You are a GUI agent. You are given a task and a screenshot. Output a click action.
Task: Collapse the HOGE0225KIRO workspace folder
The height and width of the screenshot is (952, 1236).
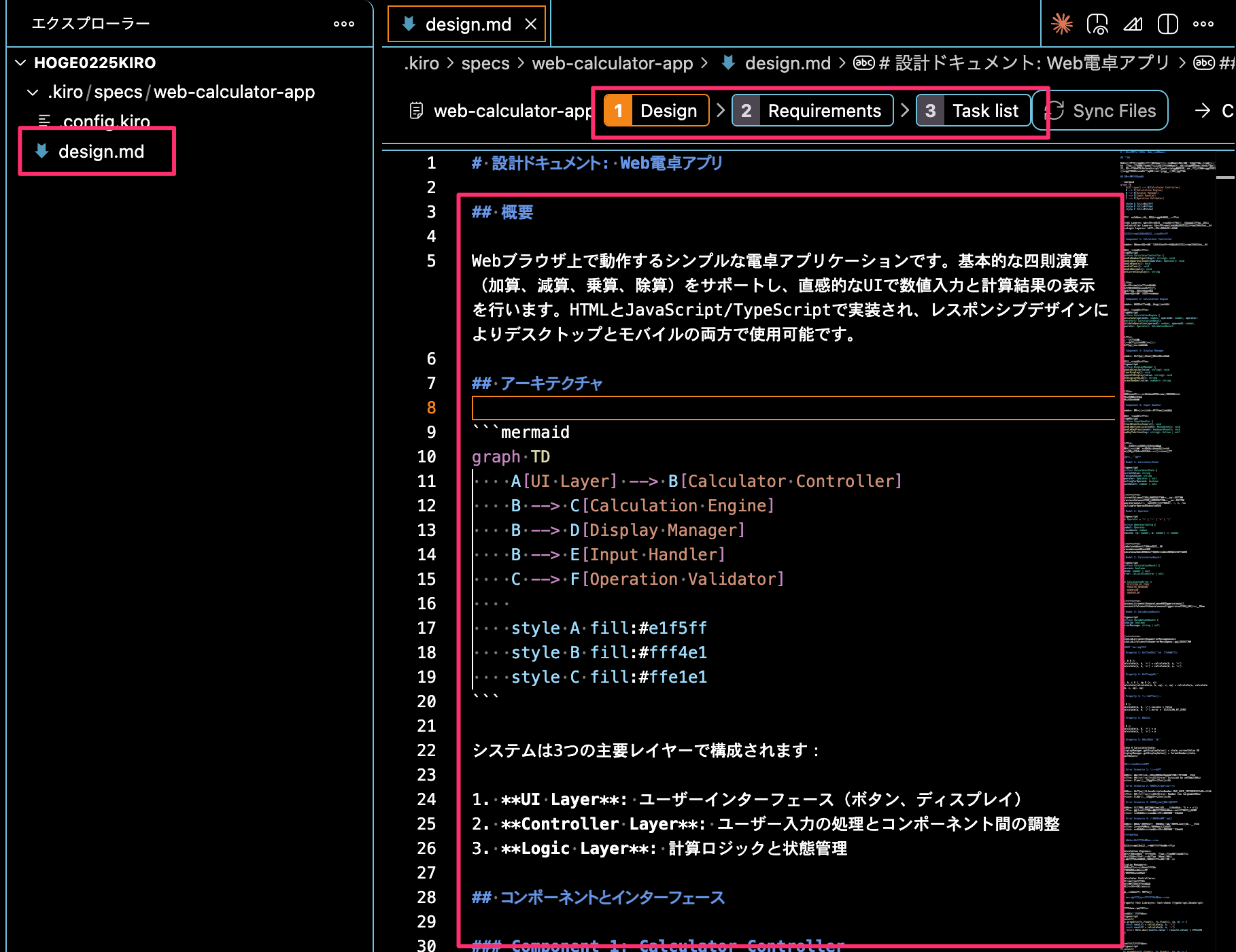click(x=19, y=63)
